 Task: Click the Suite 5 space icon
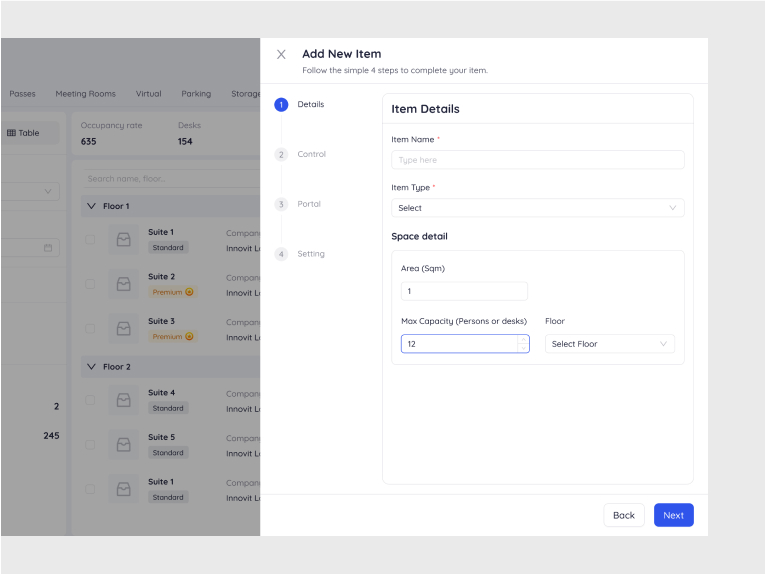123,445
